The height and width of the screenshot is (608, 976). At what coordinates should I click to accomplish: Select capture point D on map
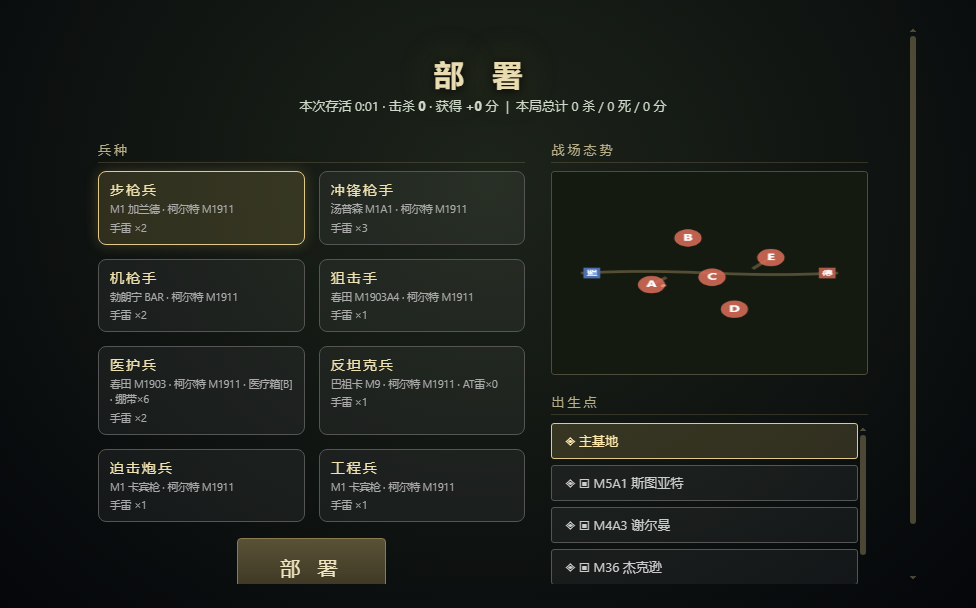(x=734, y=309)
